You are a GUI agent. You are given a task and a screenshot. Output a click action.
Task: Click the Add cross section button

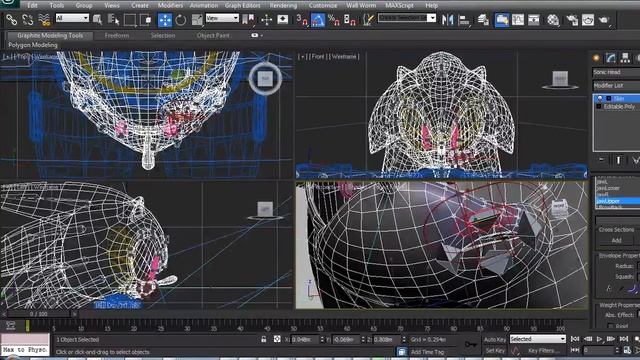[x=616, y=241]
